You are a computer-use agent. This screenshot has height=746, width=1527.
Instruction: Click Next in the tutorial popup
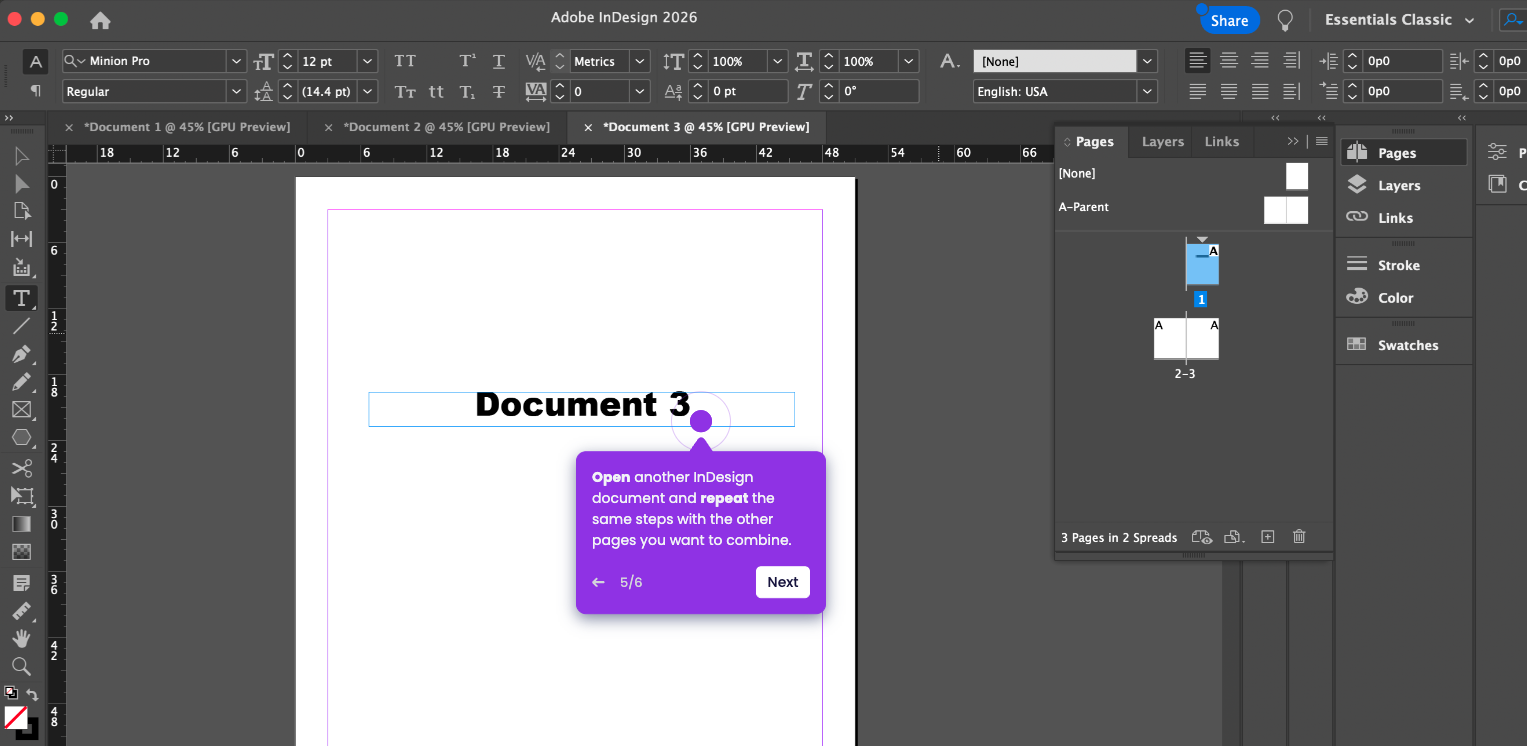click(782, 582)
